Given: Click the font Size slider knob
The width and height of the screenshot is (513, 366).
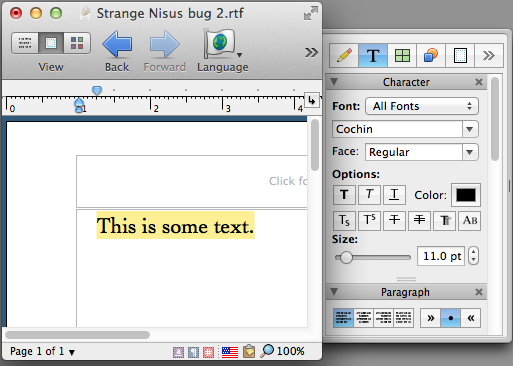Looking at the screenshot, I should (346, 257).
